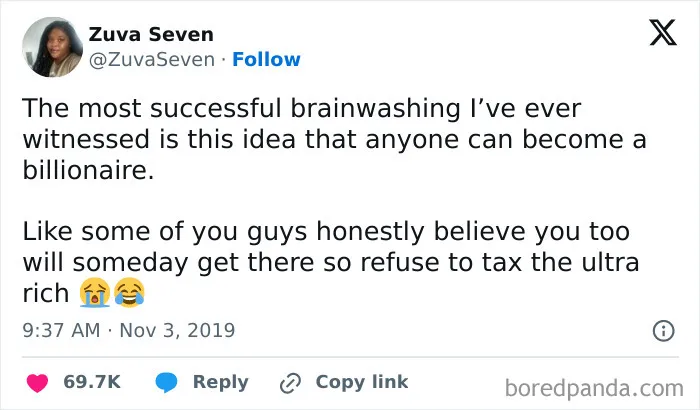Screen dimensions: 700x410
Task: Select the Copy link text
Action: pos(362,382)
